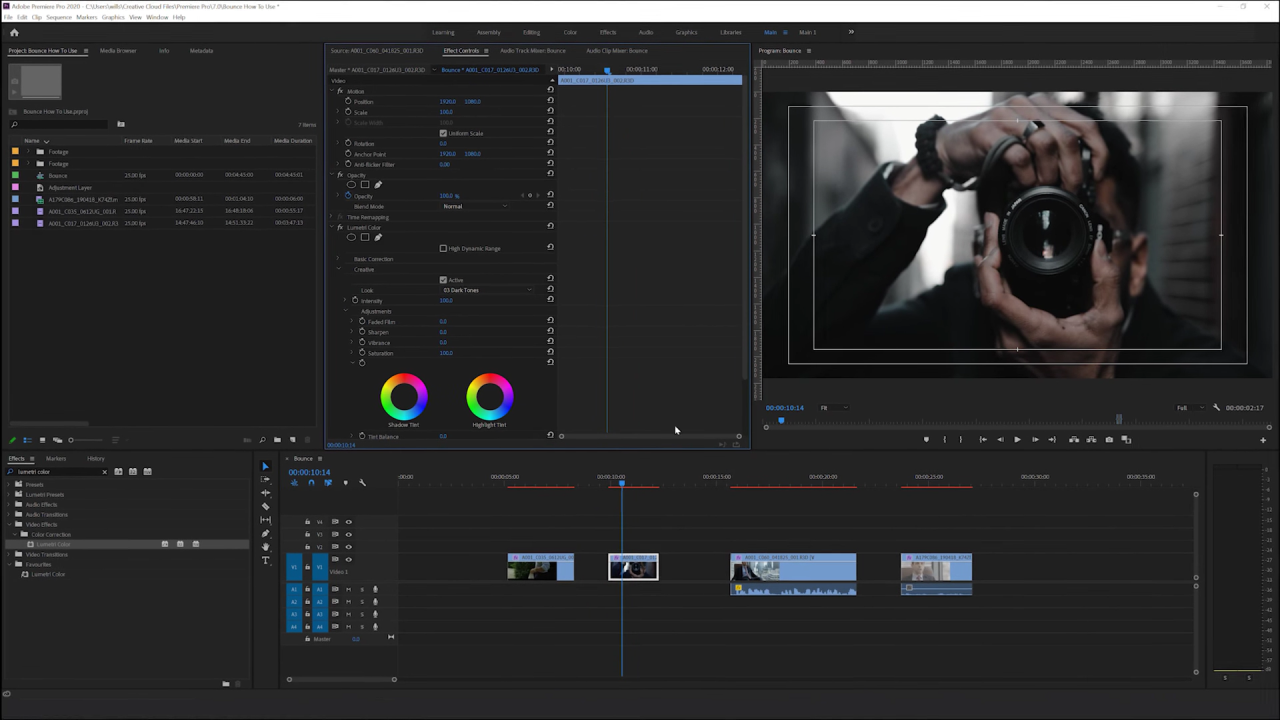Click the Scale reset parameter button
1280x720 pixels.
point(550,111)
